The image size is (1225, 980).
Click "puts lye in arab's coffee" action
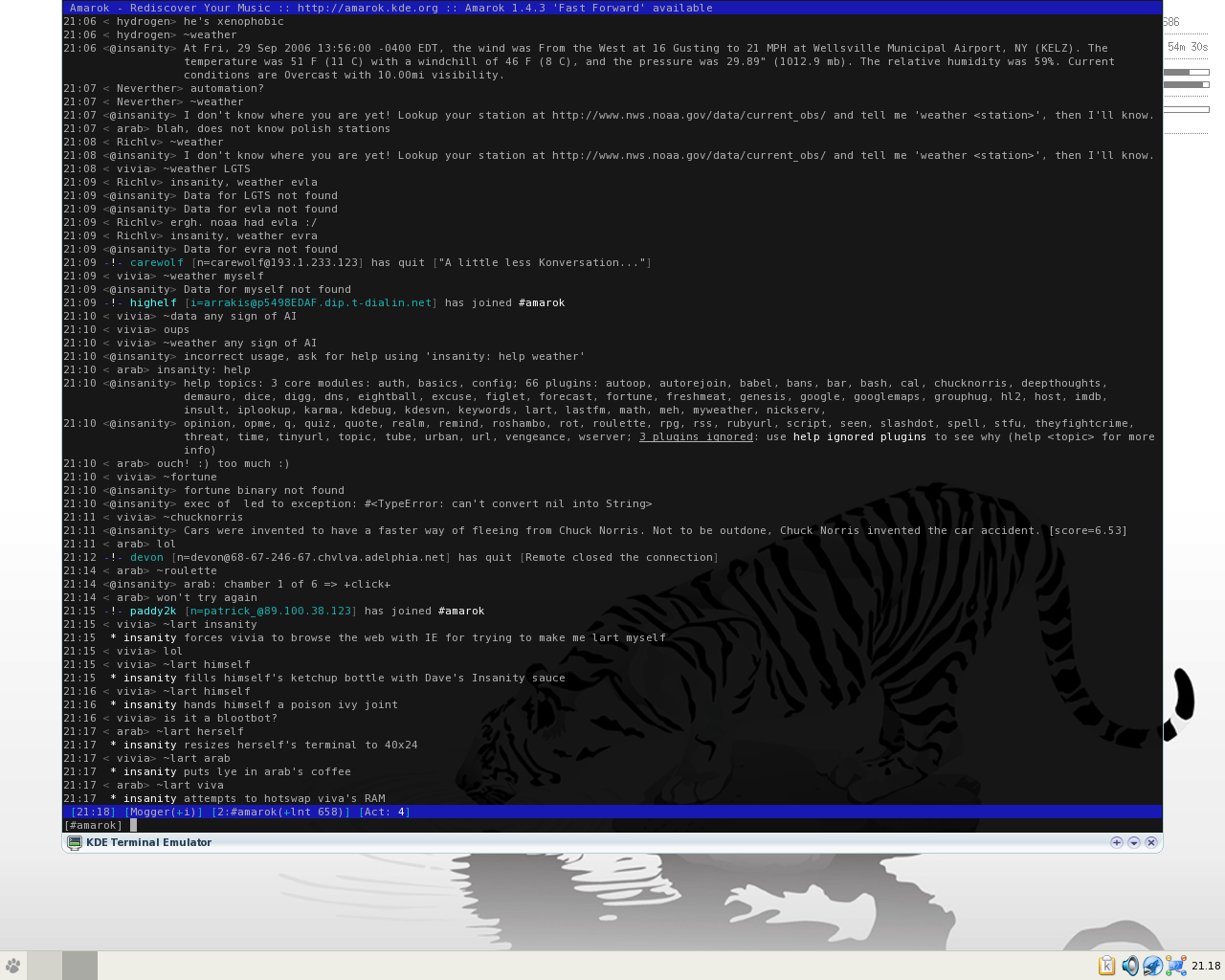click(x=267, y=771)
